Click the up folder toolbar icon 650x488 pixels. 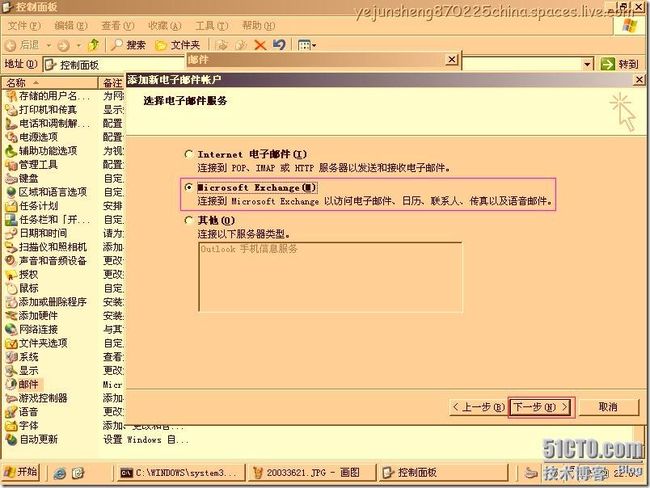[94, 44]
